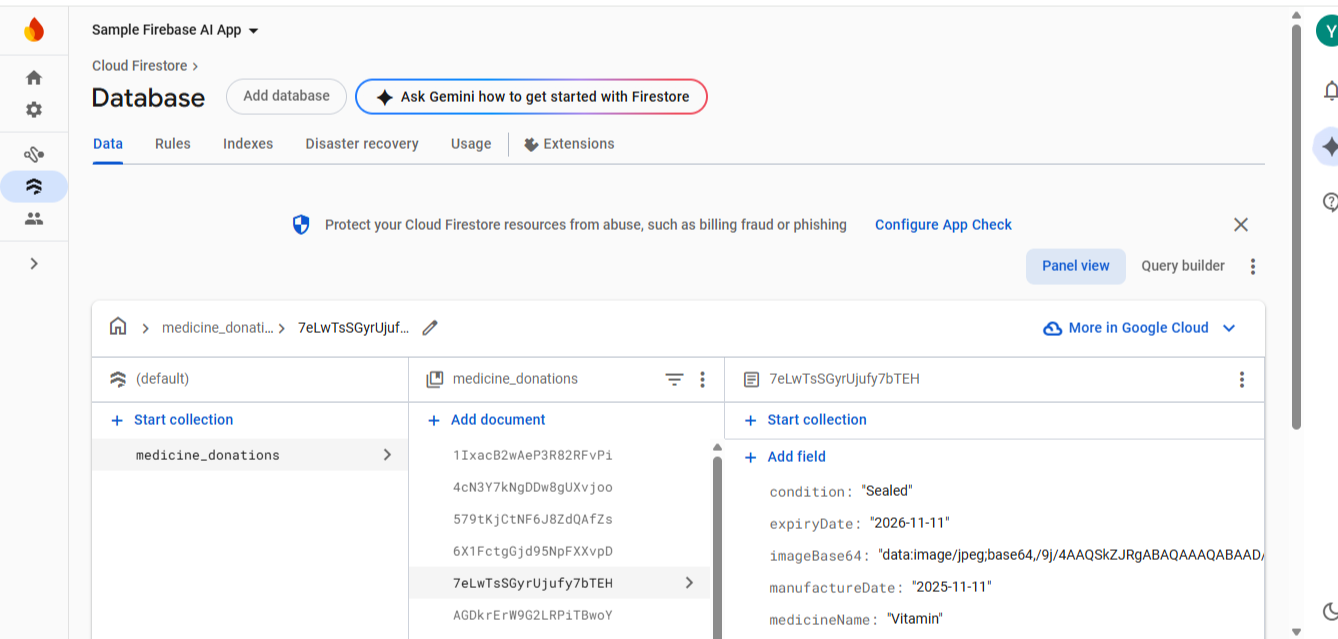Select the Query builder view

[1183, 266]
